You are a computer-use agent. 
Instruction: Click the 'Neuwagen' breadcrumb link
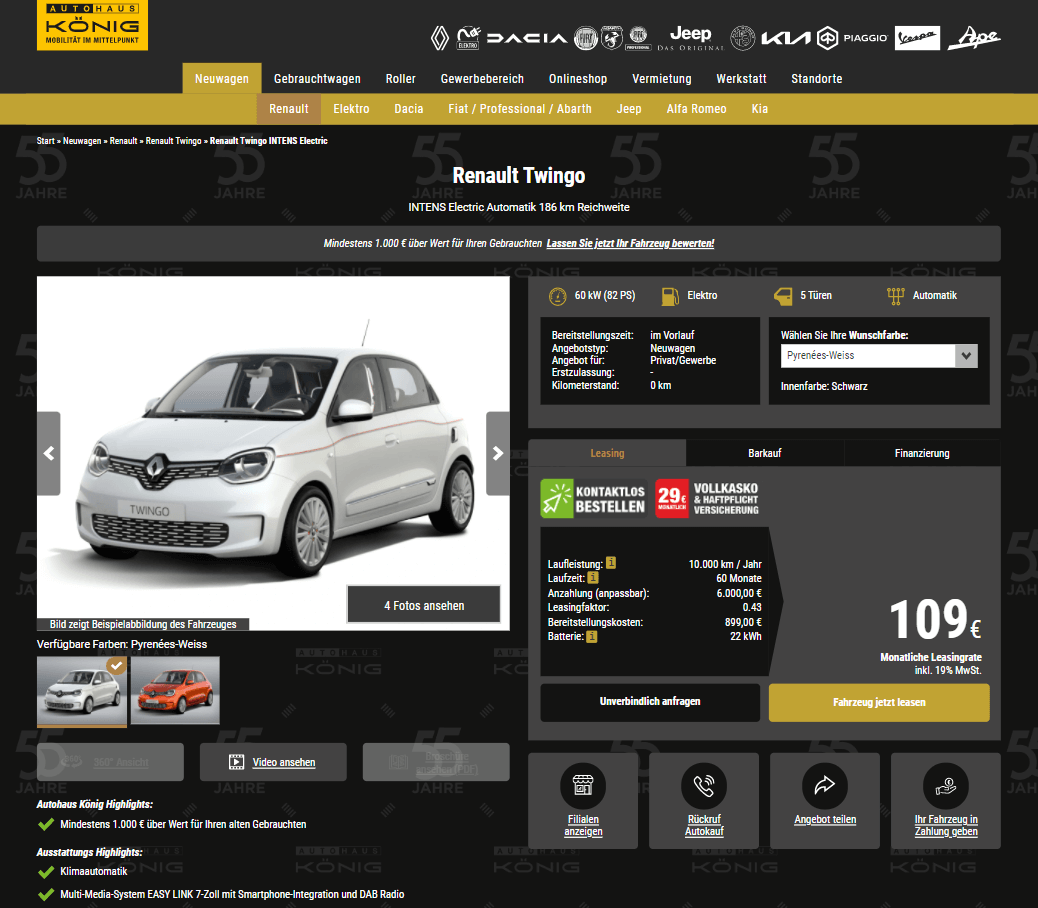(82, 141)
